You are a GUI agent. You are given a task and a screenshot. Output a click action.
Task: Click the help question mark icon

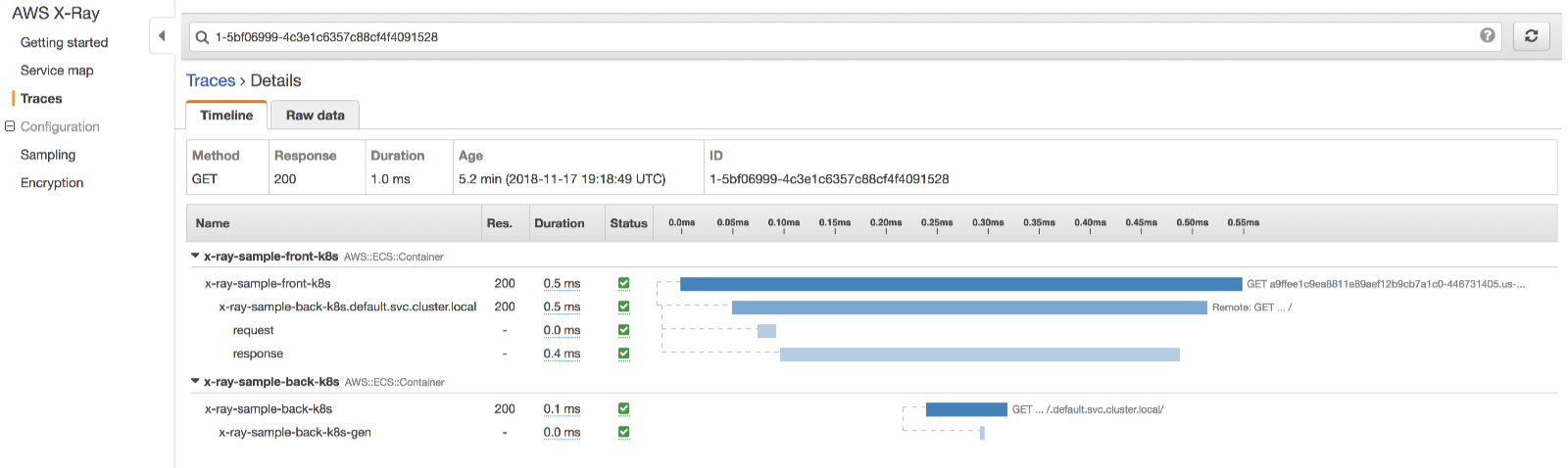click(1487, 35)
